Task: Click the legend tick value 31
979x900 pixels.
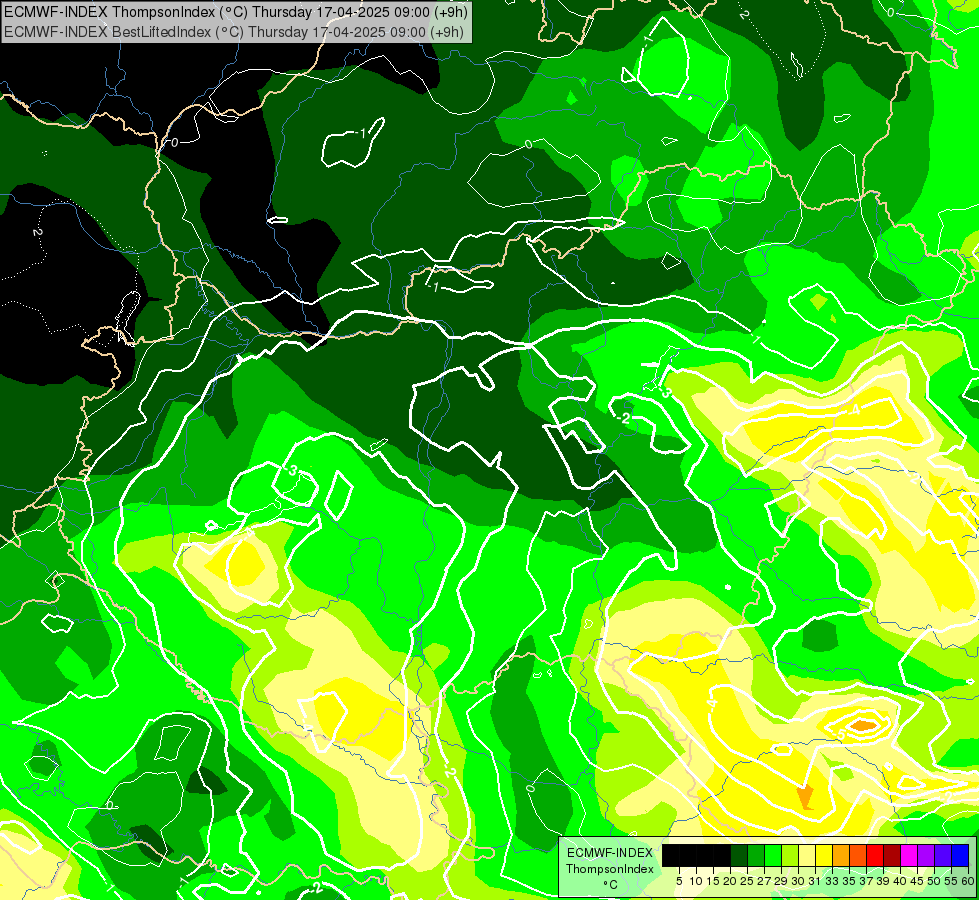Action: tap(815, 881)
